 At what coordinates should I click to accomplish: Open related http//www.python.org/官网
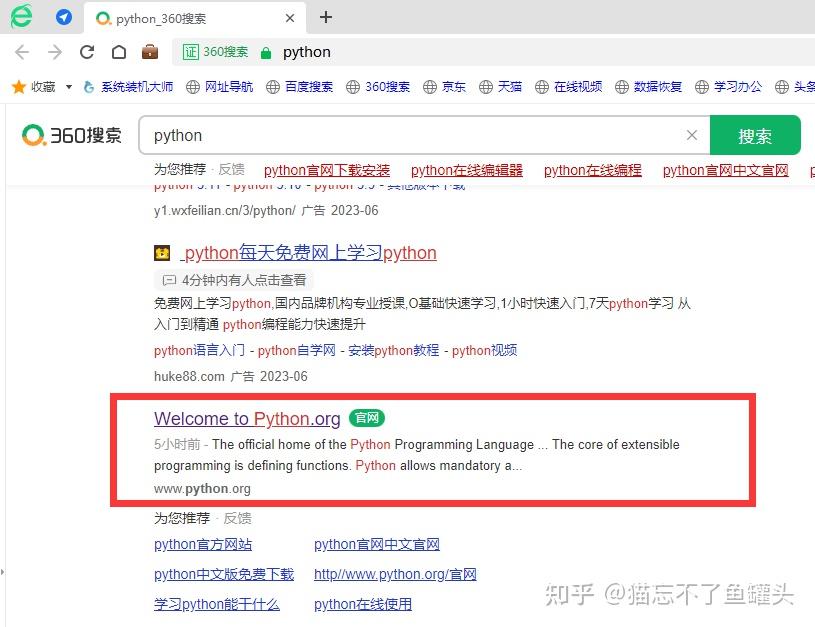click(395, 574)
